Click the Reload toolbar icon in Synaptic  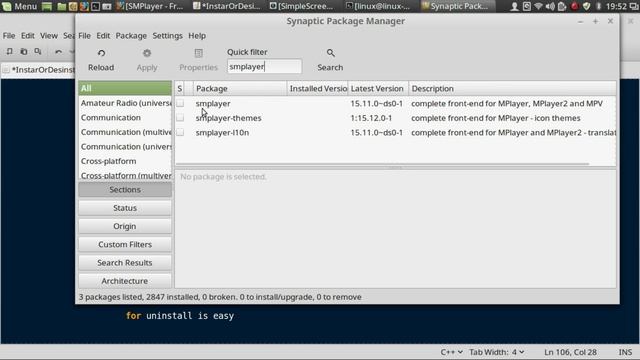[x=101, y=53]
